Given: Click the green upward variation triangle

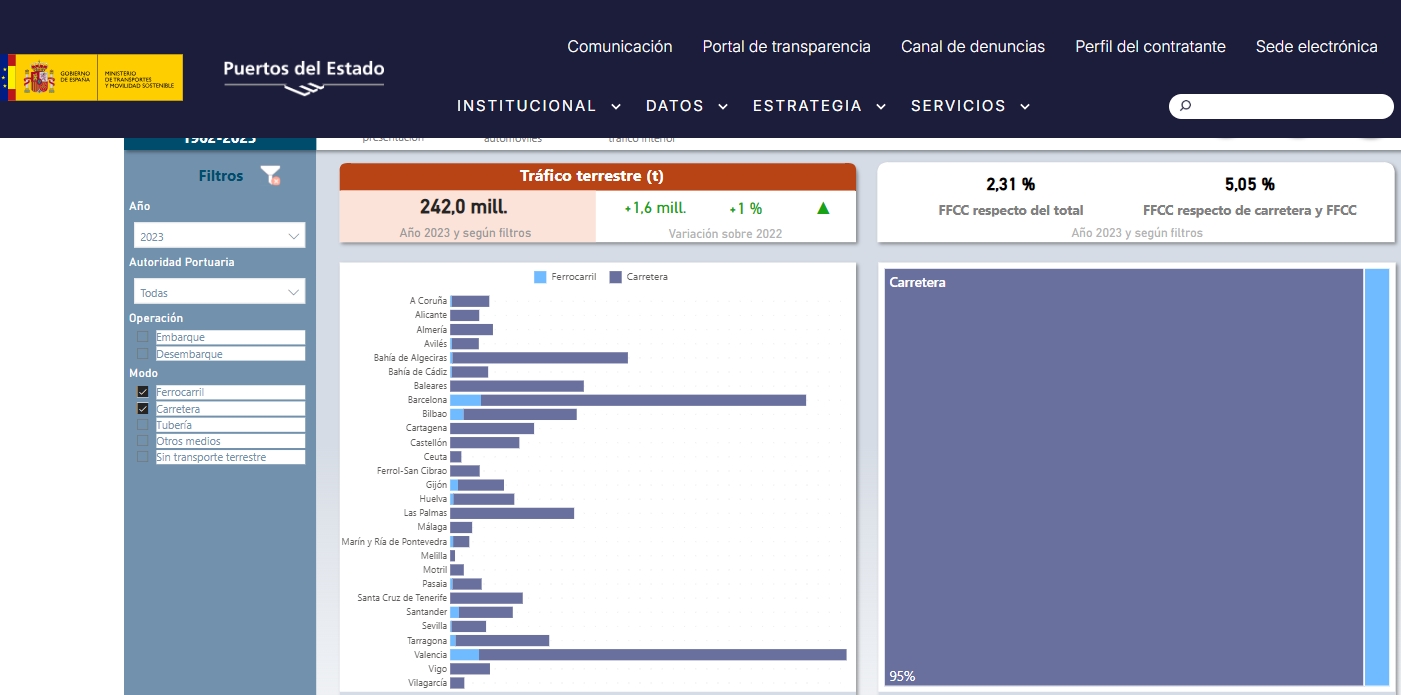Looking at the screenshot, I should [x=823, y=208].
